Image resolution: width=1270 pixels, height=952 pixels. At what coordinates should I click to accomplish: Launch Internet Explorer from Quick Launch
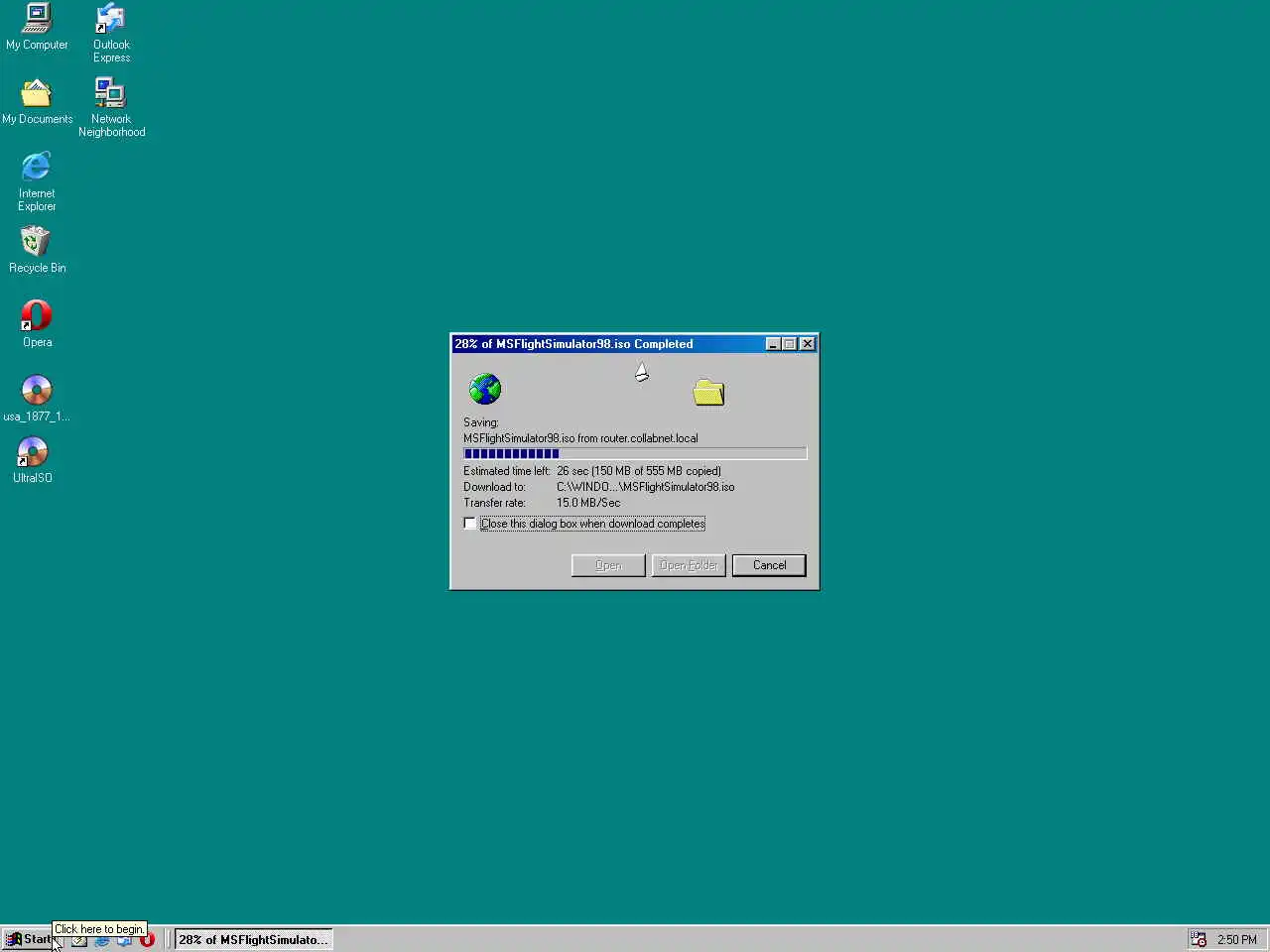(x=101, y=940)
